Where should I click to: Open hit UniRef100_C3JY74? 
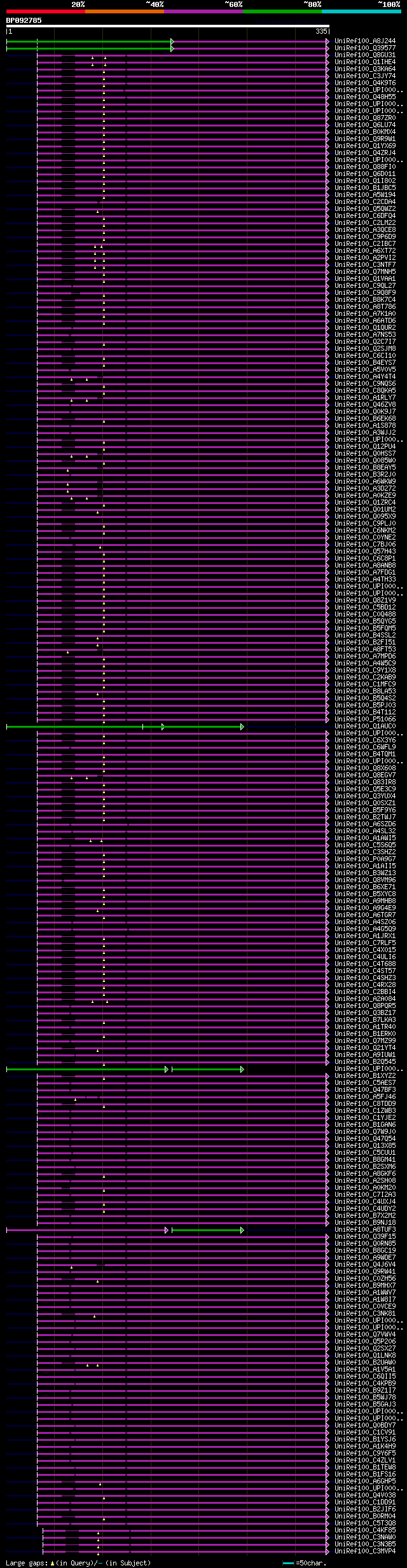[x=365, y=76]
